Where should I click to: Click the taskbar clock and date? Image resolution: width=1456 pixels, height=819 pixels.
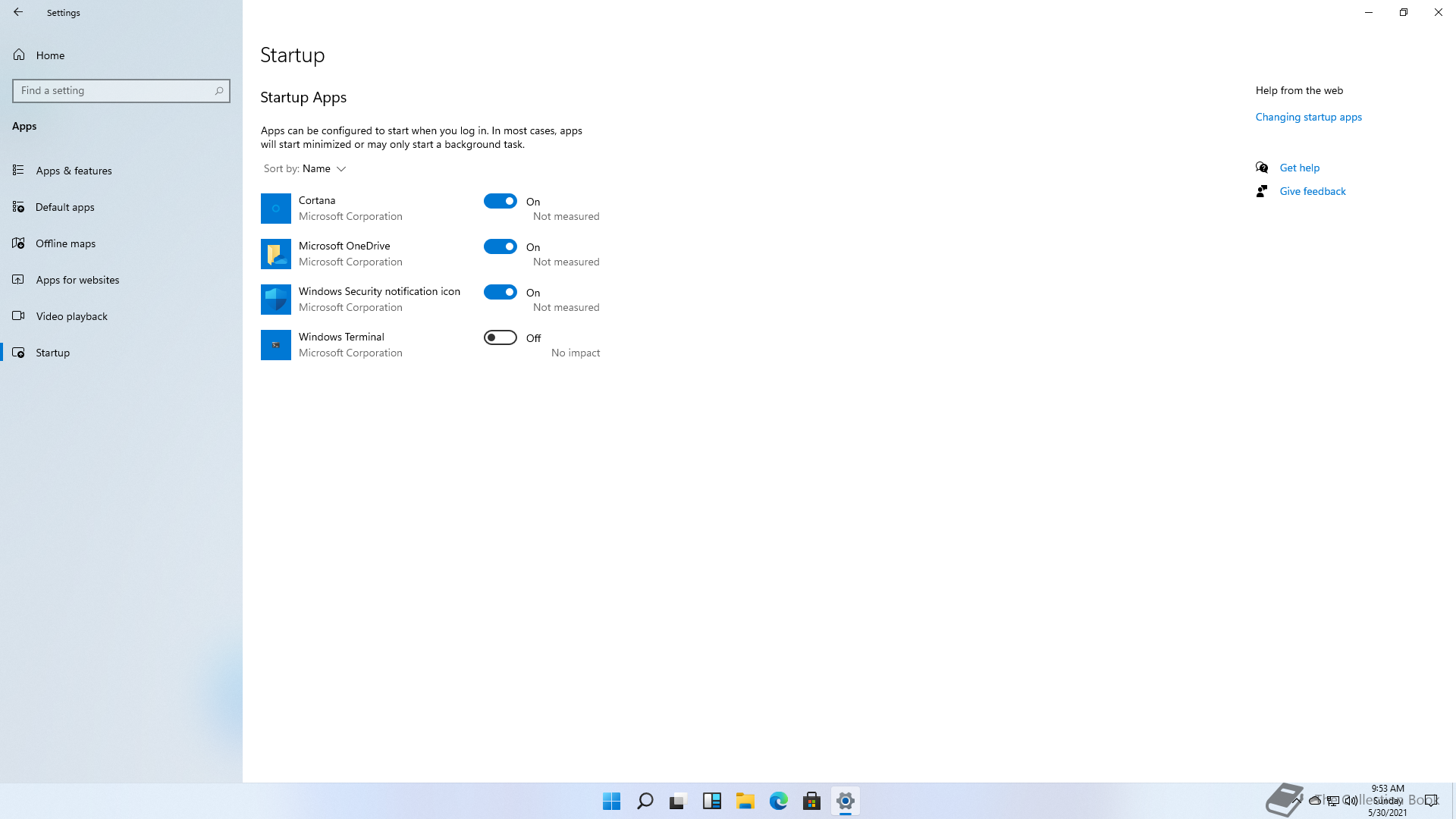coord(1388,801)
